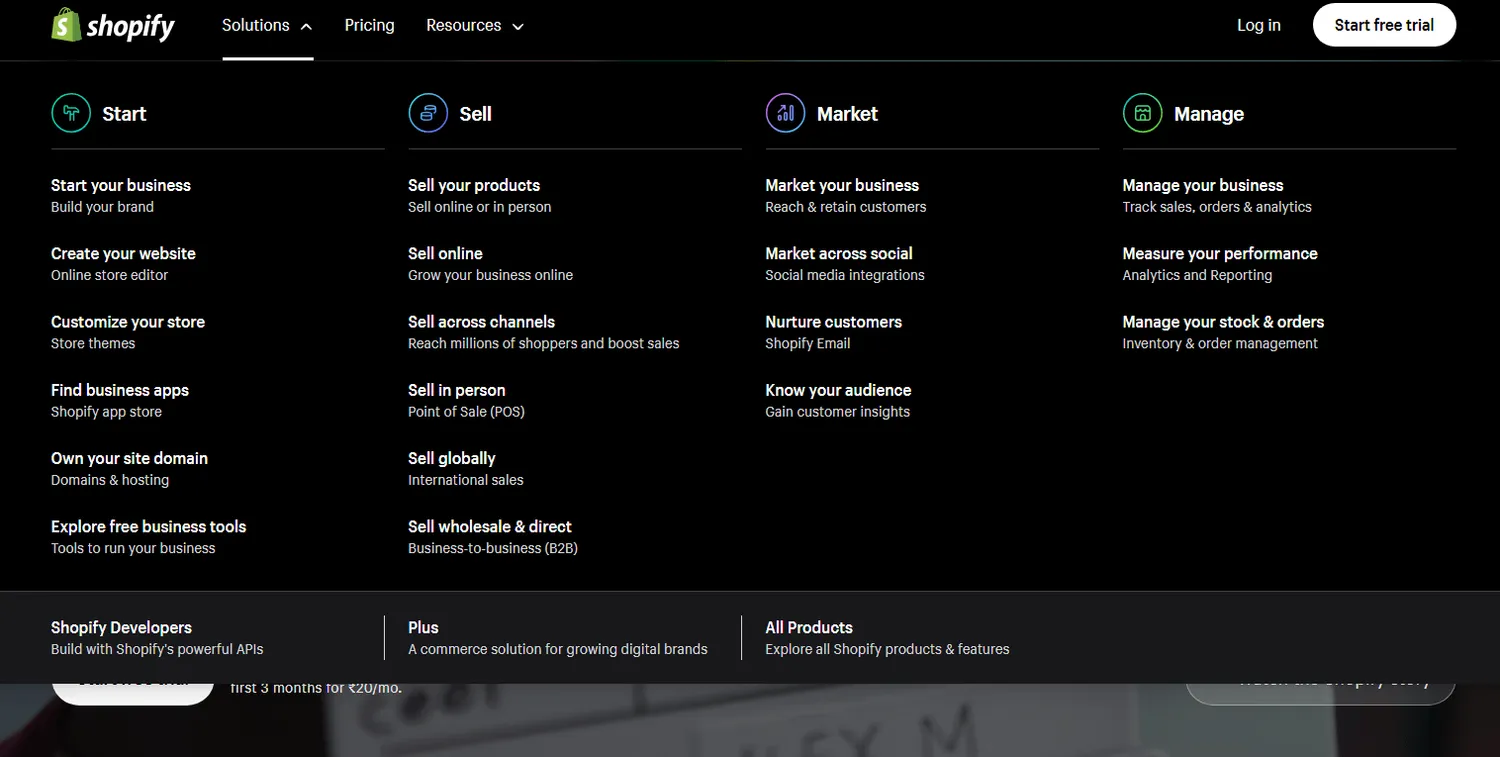Click the "Point of Sale (POS)" subtitle
Viewport: 1500px width, 757px height.
(x=466, y=412)
